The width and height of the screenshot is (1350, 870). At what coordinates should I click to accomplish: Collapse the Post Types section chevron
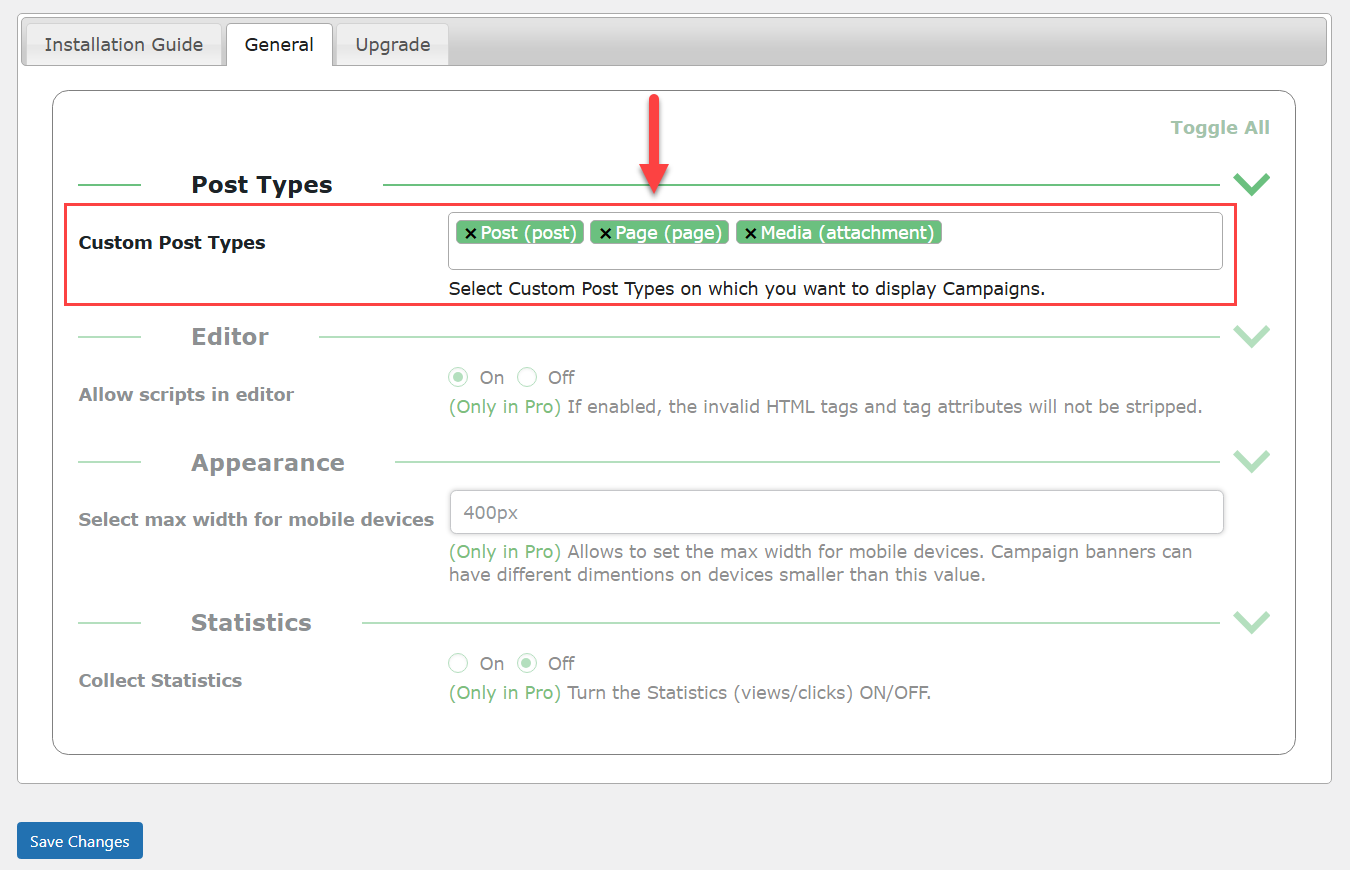click(1251, 184)
